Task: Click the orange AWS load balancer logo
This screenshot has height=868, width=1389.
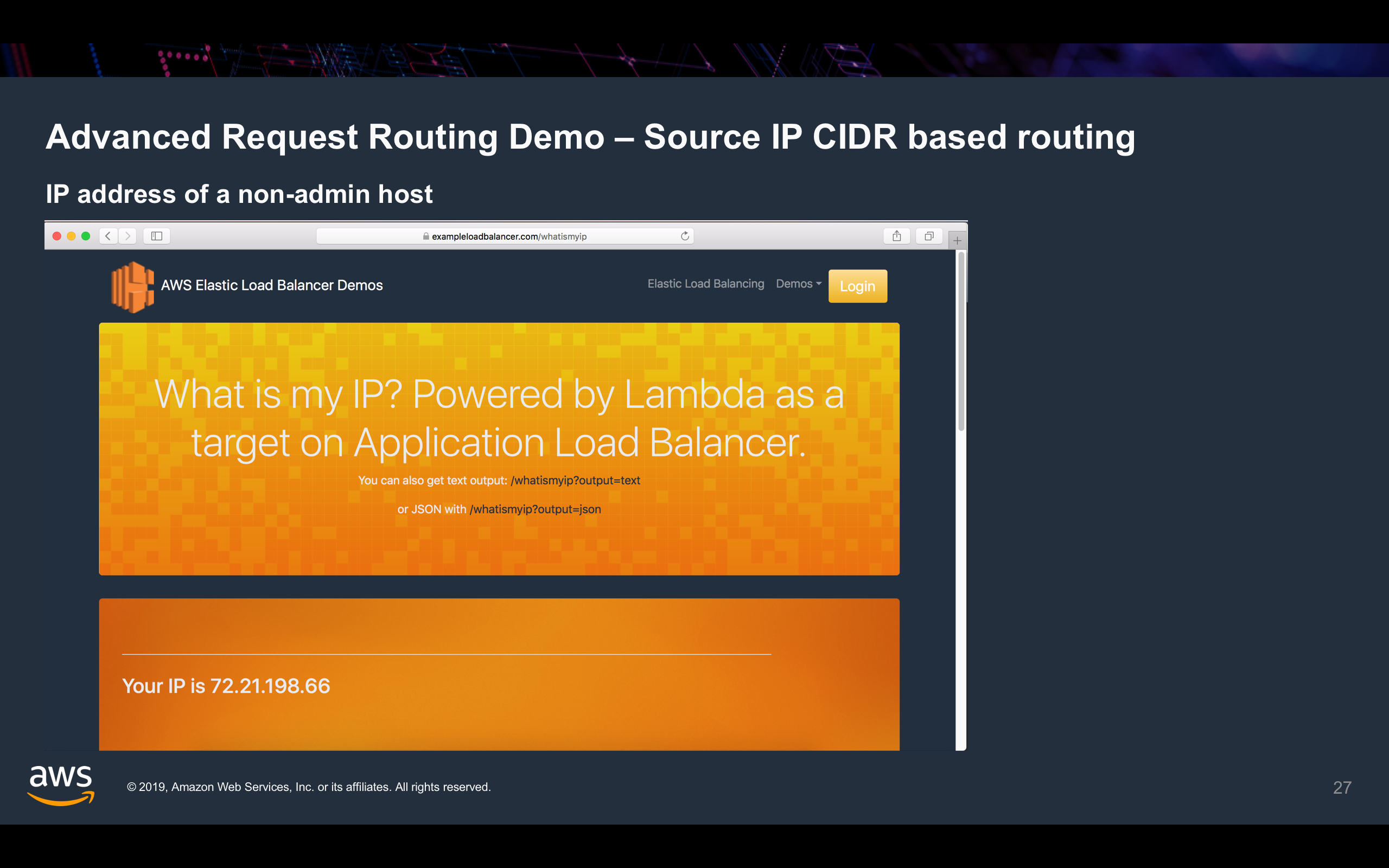Action: tap(132, 287)
